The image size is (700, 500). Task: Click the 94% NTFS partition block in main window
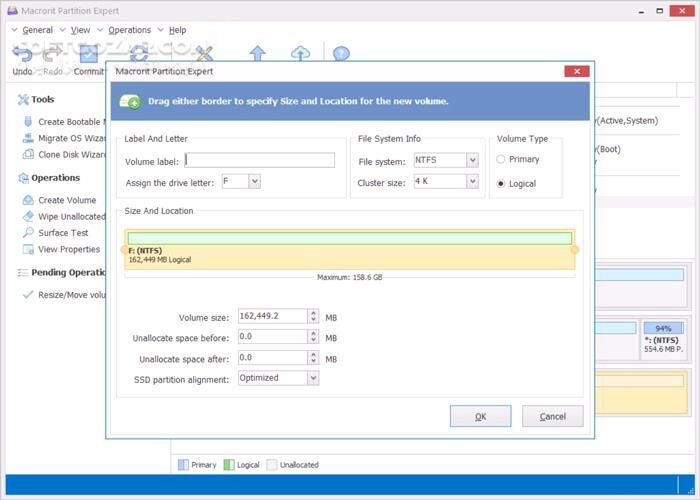(x=663, y=338)
